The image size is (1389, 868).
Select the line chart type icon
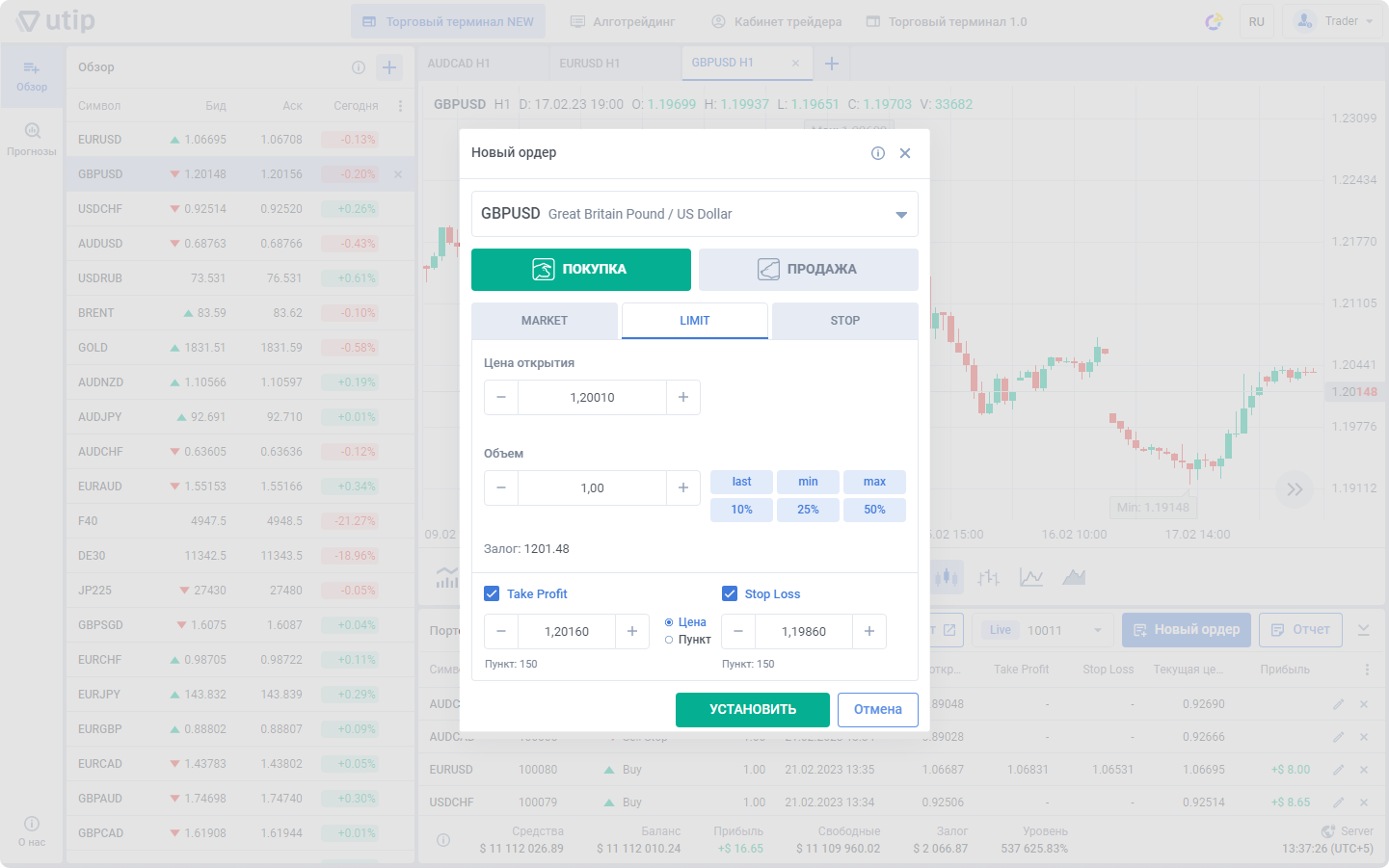click(1031, 577)
